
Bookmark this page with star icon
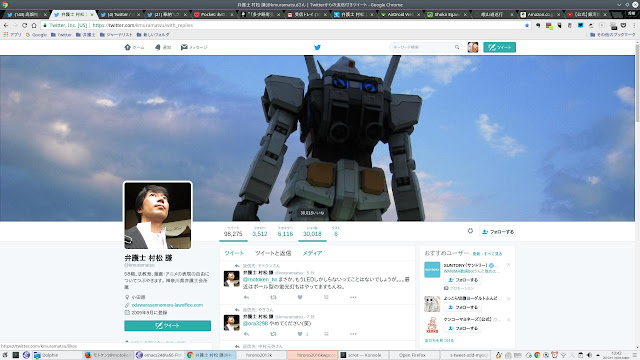[x=527, y=25]
